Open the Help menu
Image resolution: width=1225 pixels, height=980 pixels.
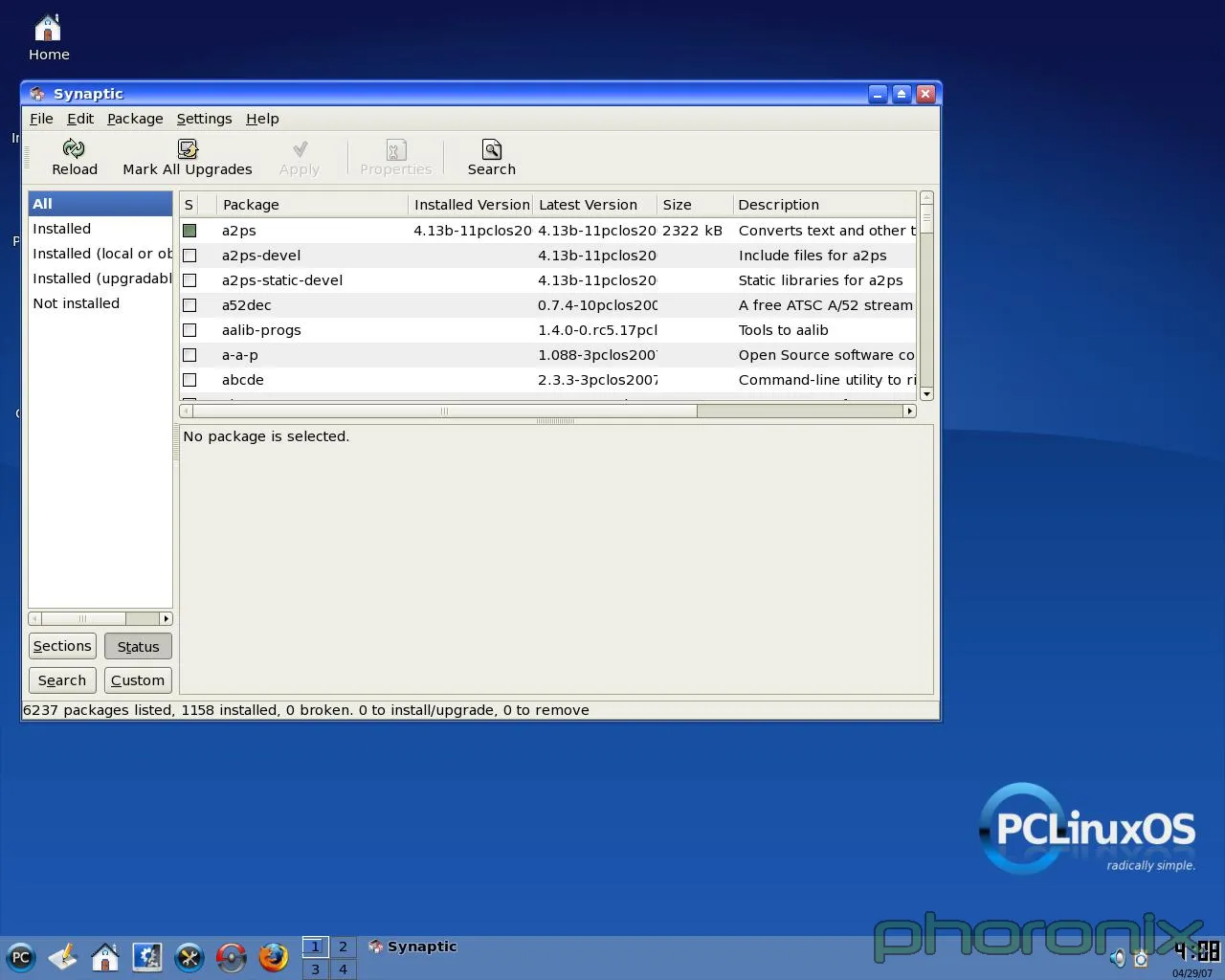point(262,119)
